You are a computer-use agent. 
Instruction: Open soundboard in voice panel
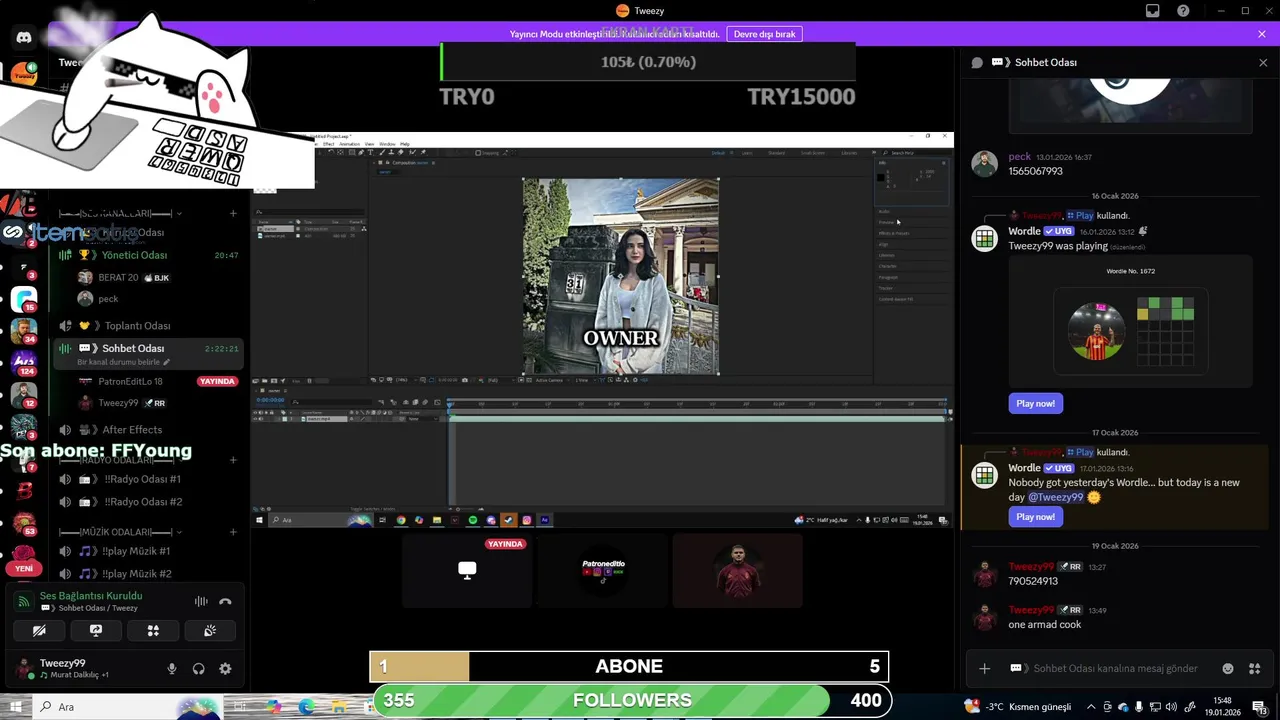[210, 631]
